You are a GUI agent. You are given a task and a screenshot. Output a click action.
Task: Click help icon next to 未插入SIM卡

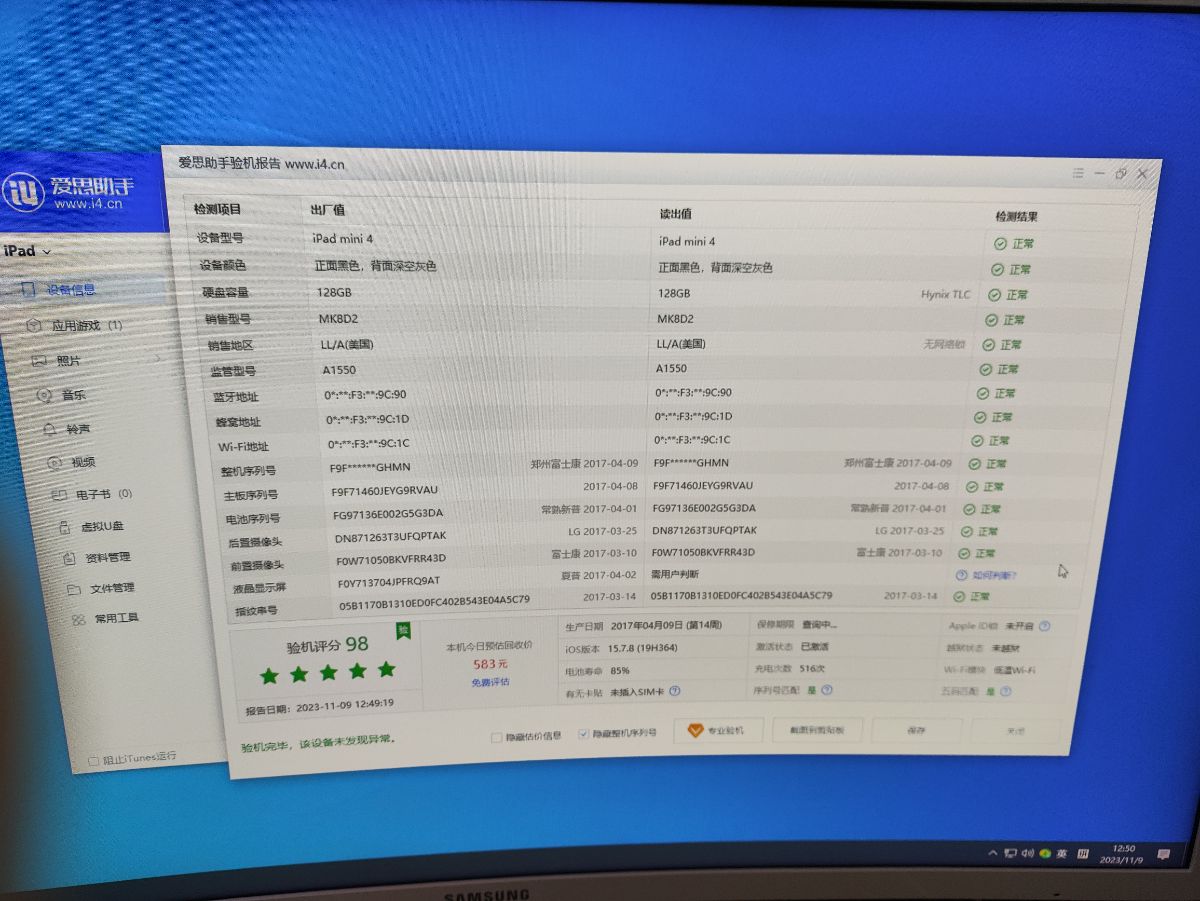click(x=675, y=691)
